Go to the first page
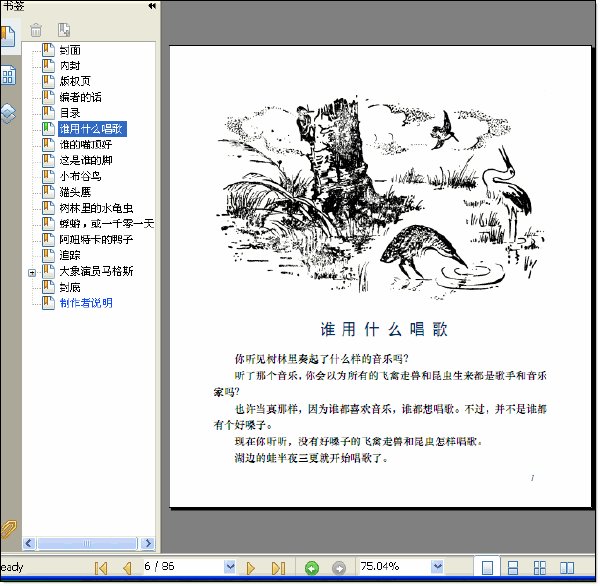 [x=101, y=568]
